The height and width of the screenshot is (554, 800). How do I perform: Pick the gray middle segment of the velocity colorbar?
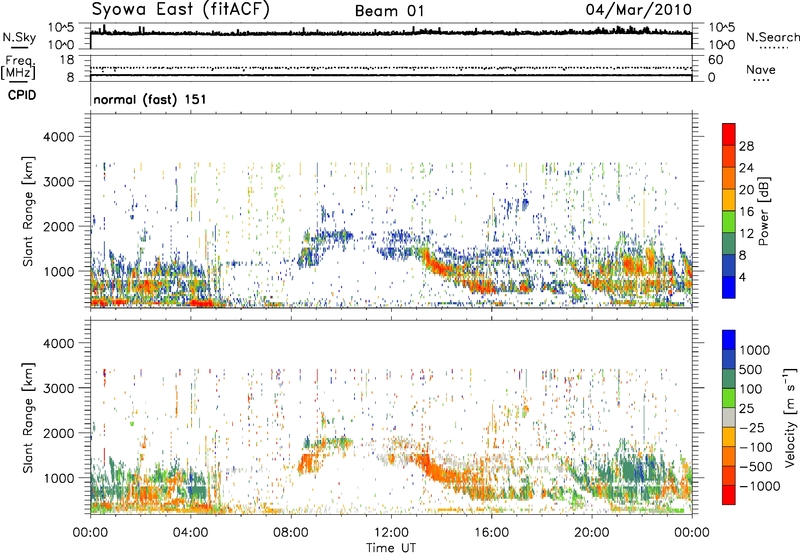729,418
